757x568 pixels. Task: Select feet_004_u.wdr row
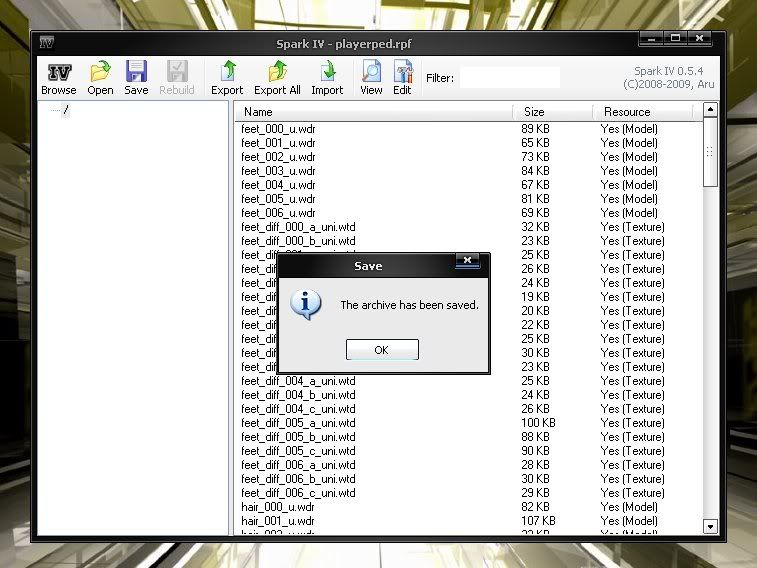point(278,185)
